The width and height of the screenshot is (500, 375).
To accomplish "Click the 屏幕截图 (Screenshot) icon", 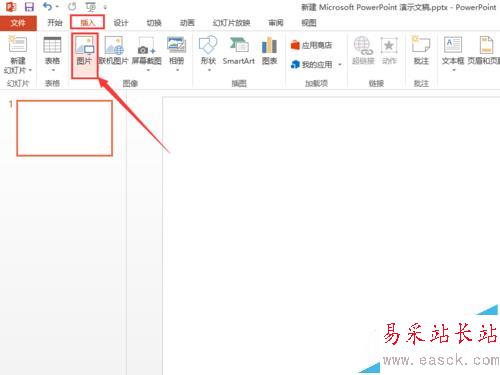I will [147, 45].
